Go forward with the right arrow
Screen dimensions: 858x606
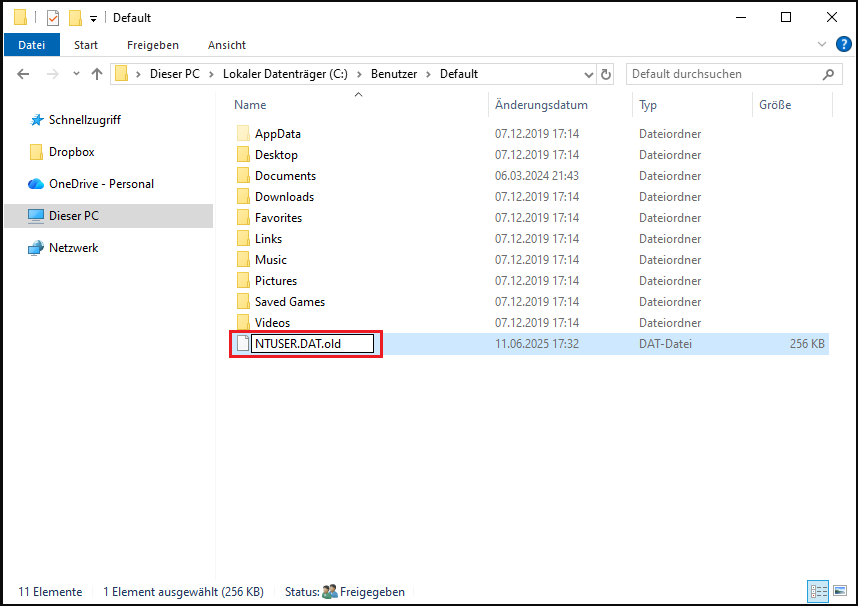click(53, 74)
